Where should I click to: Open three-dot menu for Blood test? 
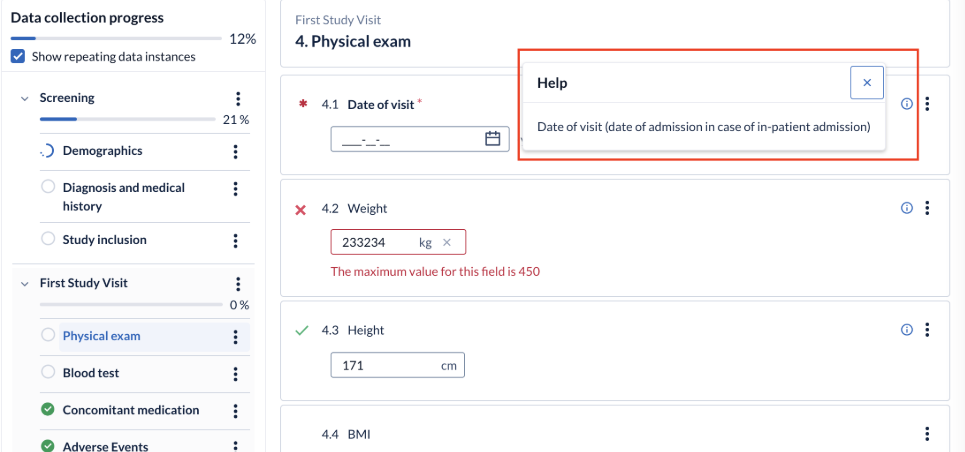(x=235, y=373)
